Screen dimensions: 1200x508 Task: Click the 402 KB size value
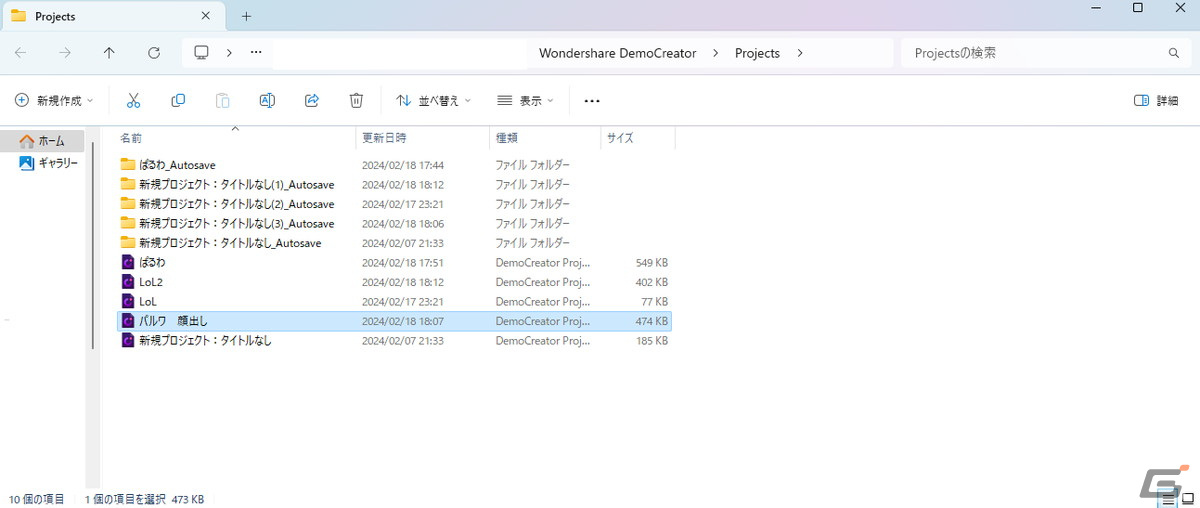point(651,282)
